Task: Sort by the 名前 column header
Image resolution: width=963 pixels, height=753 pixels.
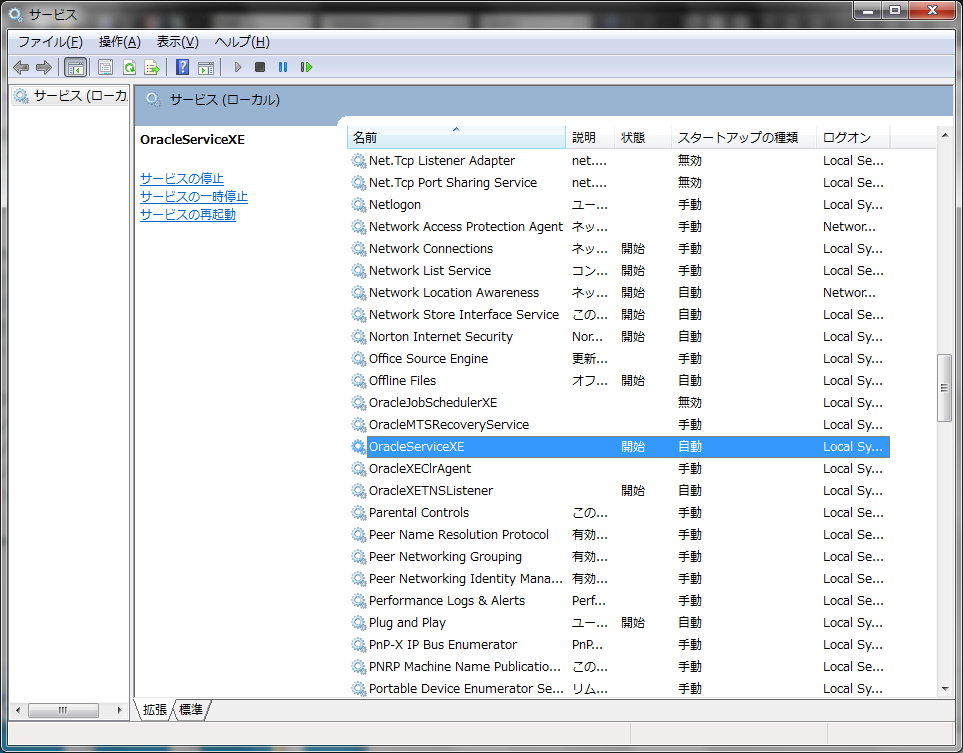Action: [x=456, y=138]
